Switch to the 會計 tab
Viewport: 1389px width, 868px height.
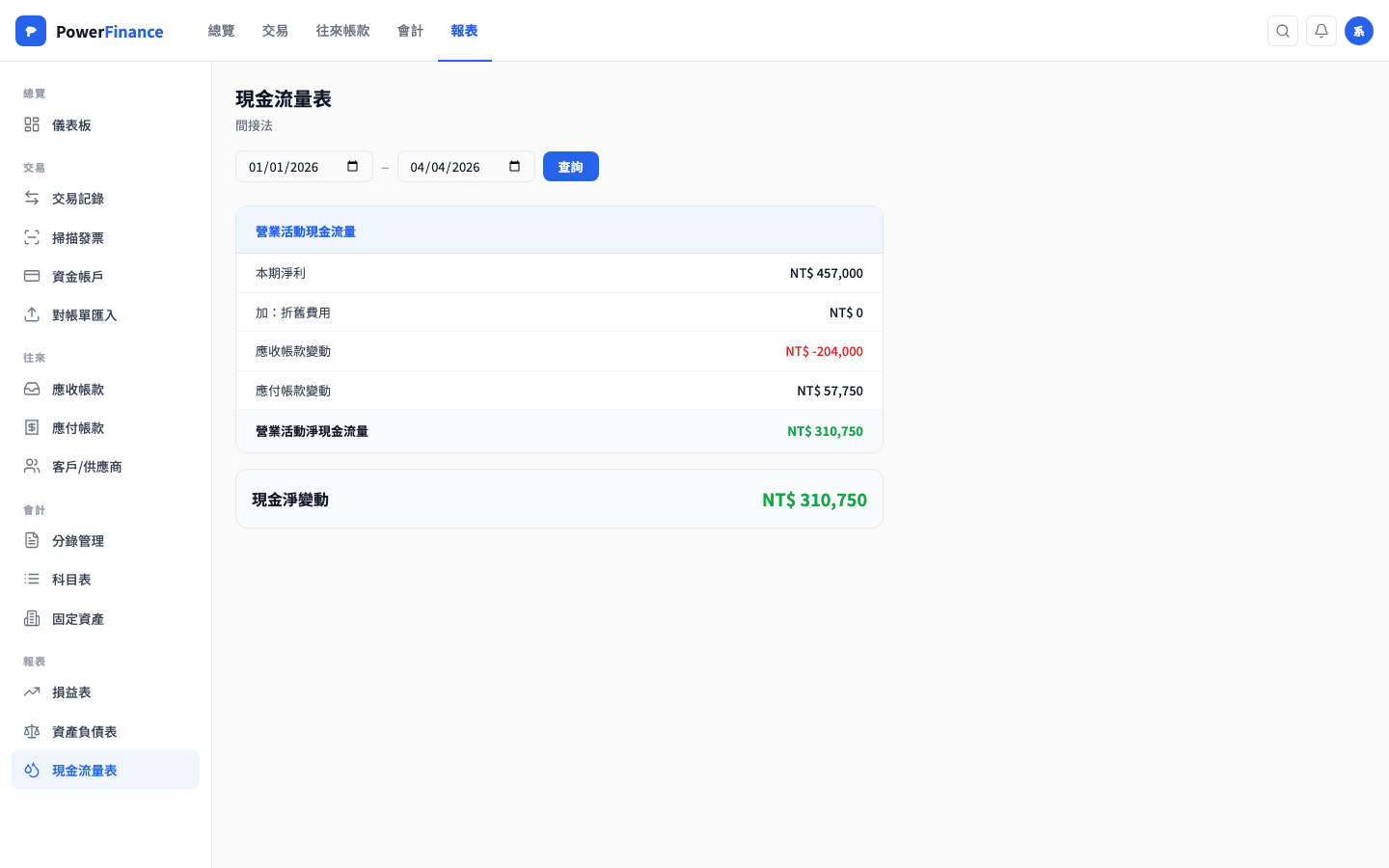click(x=410, y=30)
